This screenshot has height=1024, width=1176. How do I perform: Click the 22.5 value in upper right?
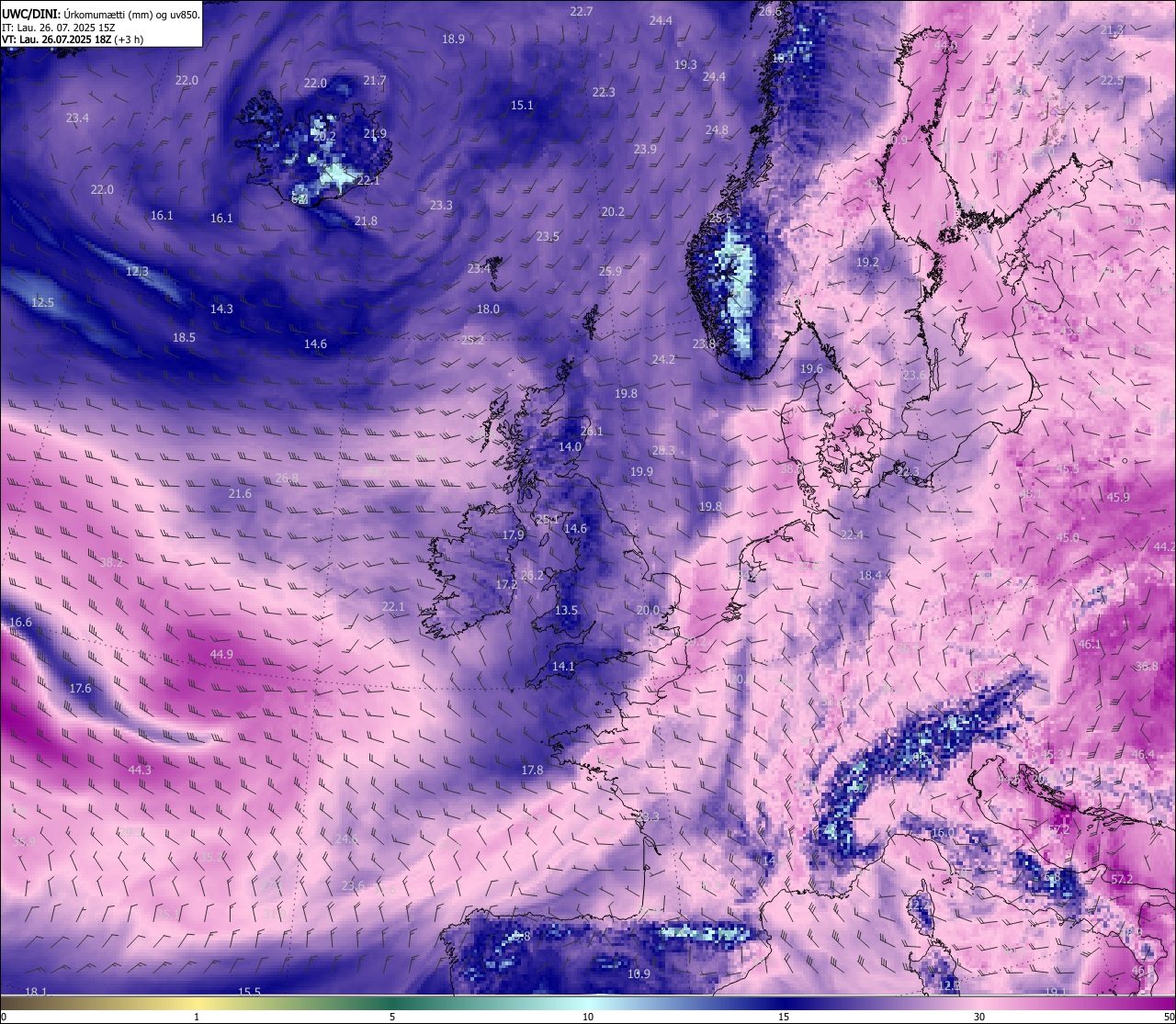(1112, 80)
